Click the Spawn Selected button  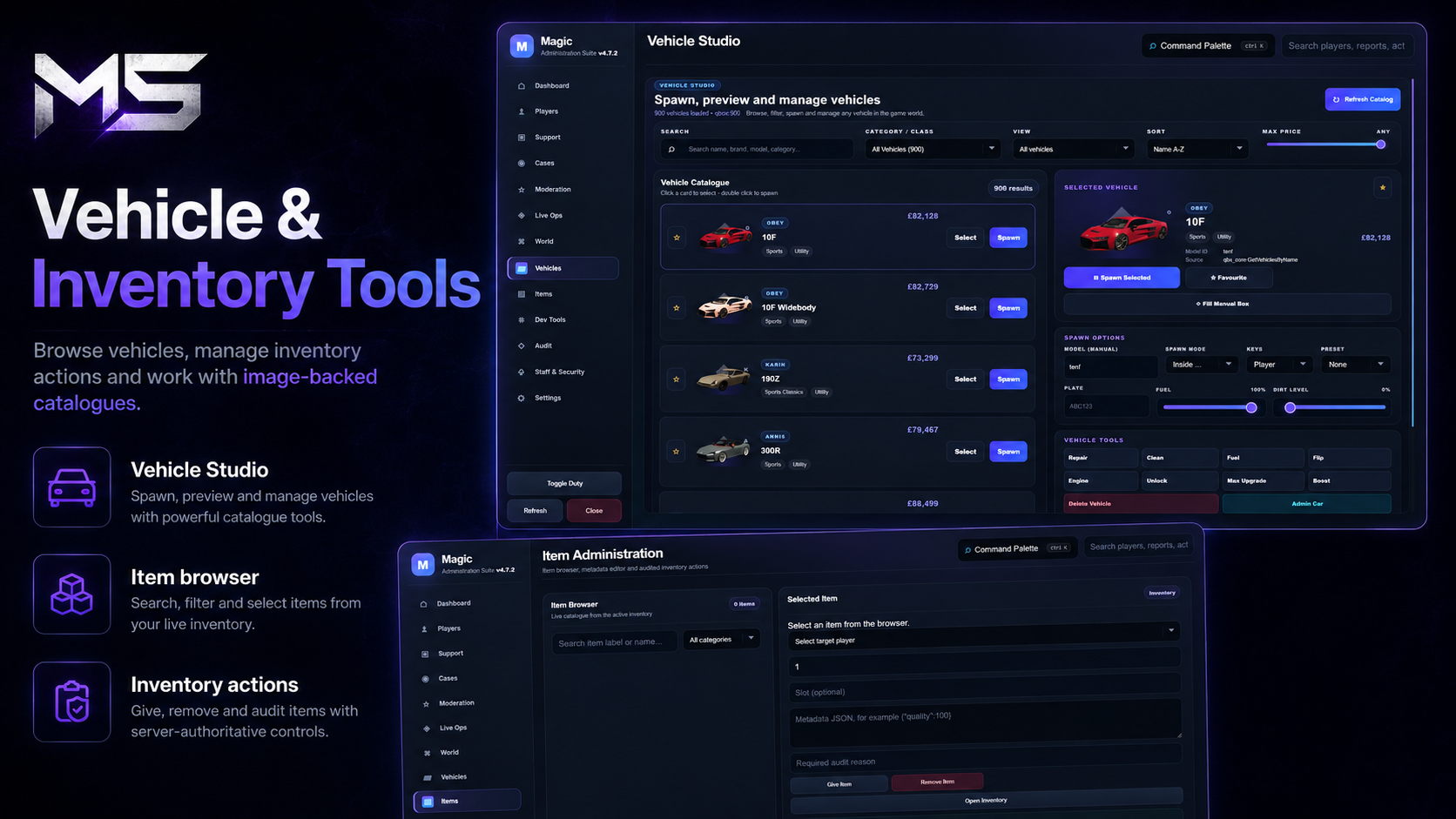(1122, 278)
